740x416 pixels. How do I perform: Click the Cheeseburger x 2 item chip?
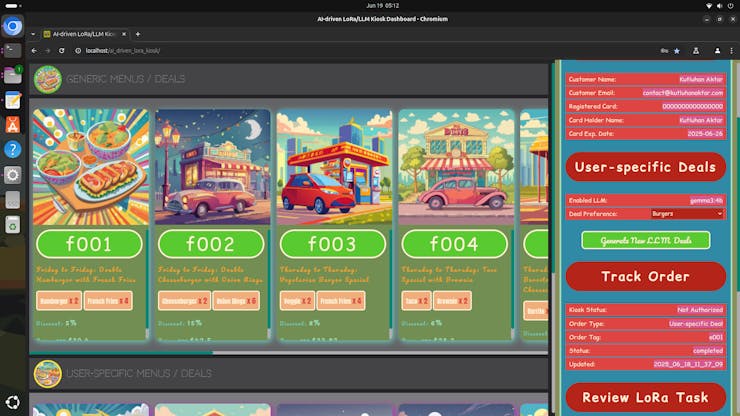pos(184,301)
